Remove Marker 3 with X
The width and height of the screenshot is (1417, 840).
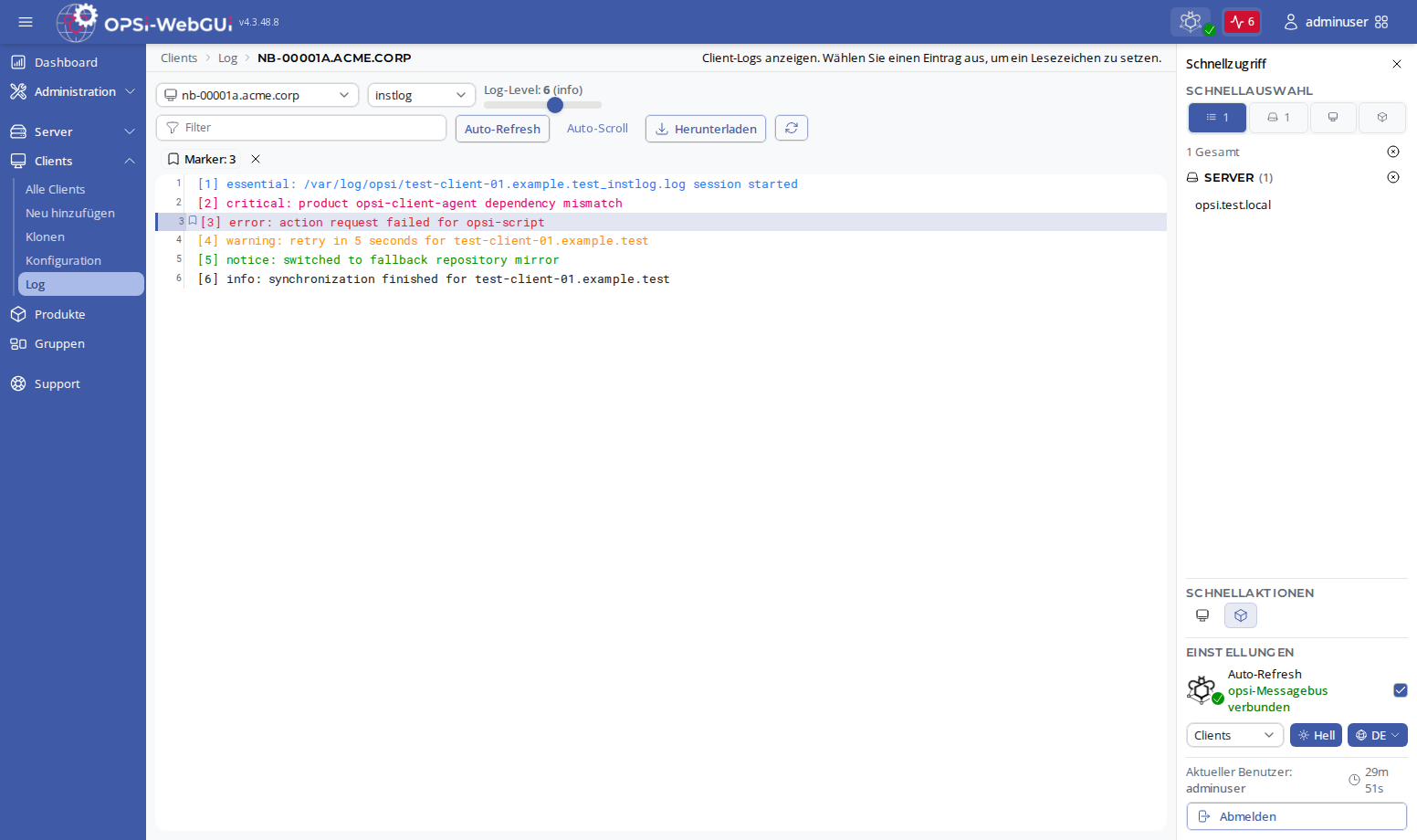[256, 159]
